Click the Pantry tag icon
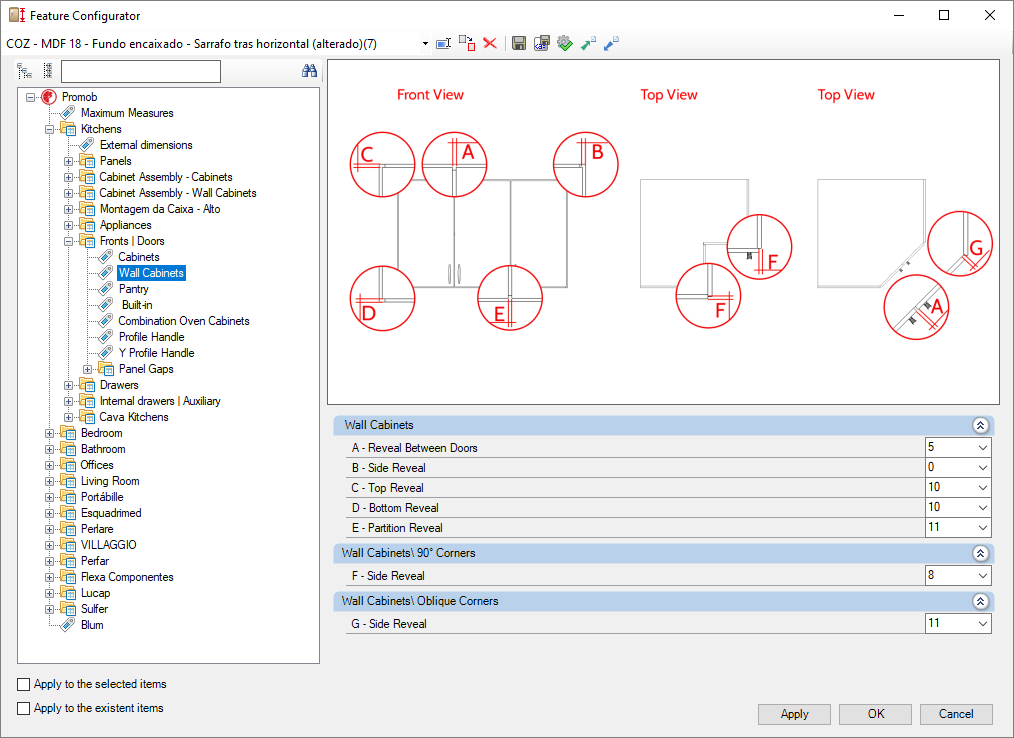Viewport: 1014px width, 738px height. (105, 289)
